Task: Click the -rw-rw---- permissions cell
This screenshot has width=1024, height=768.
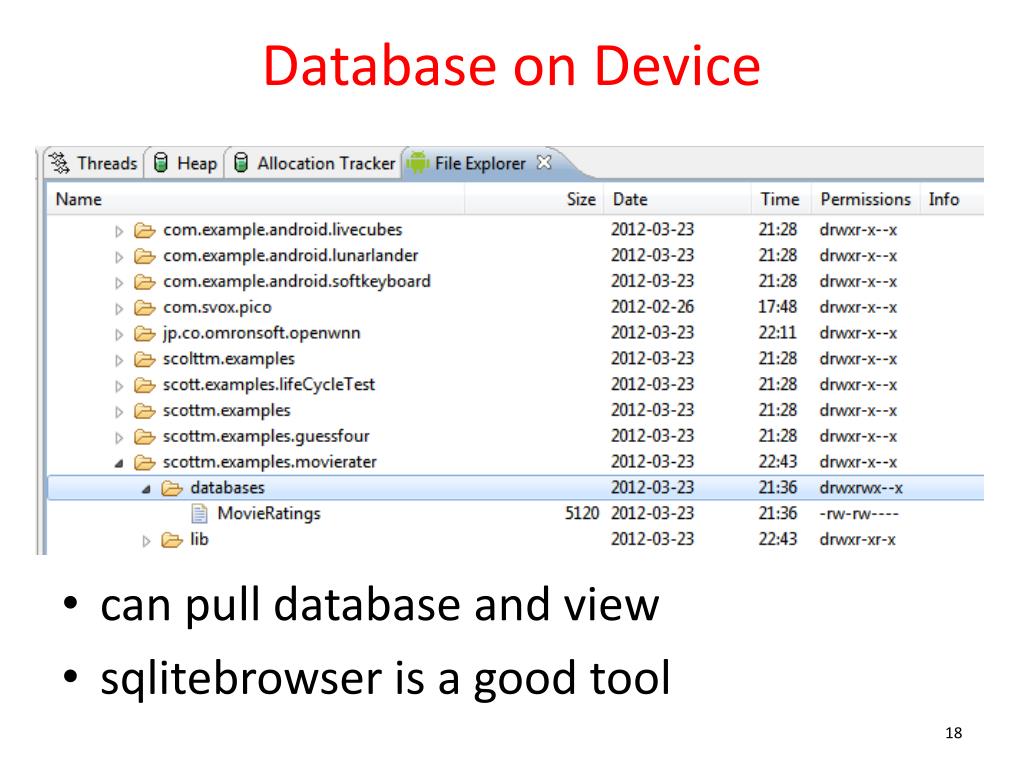Action: (x=859, y=514)
